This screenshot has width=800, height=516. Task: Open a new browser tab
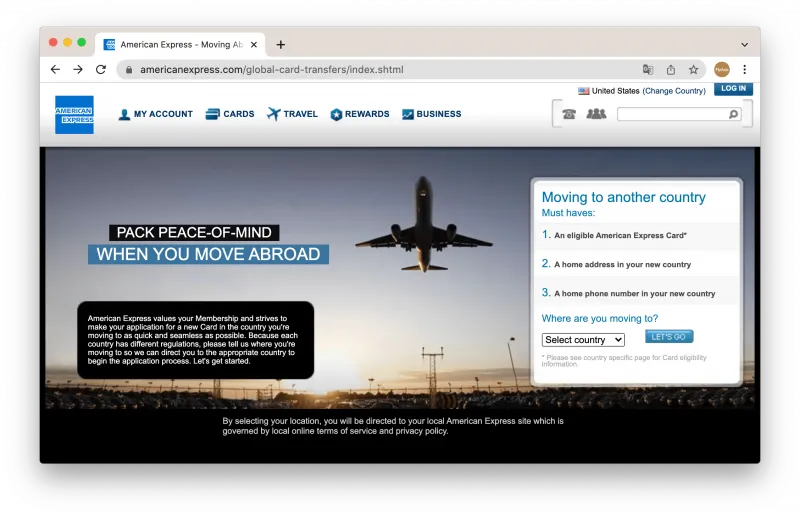281,45
